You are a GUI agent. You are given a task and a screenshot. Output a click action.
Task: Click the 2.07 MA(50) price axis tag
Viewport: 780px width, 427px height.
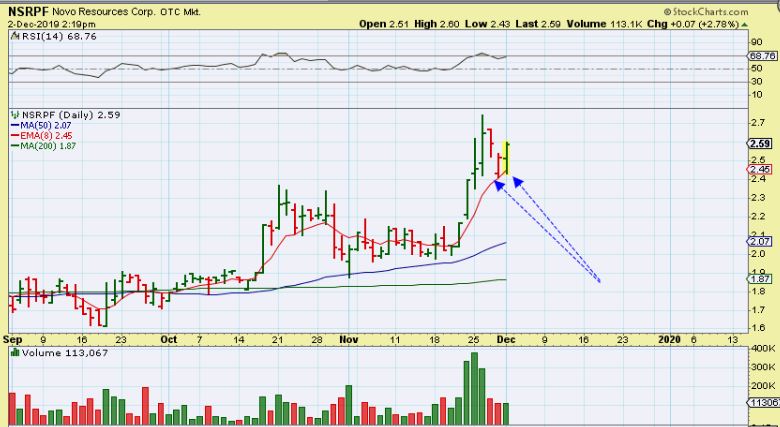click(760, 242)
